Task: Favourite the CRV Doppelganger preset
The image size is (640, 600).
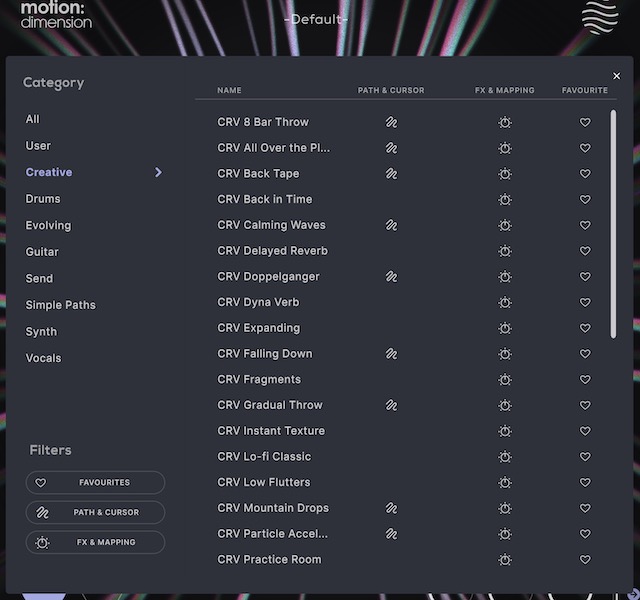Action: pos(585,277)
